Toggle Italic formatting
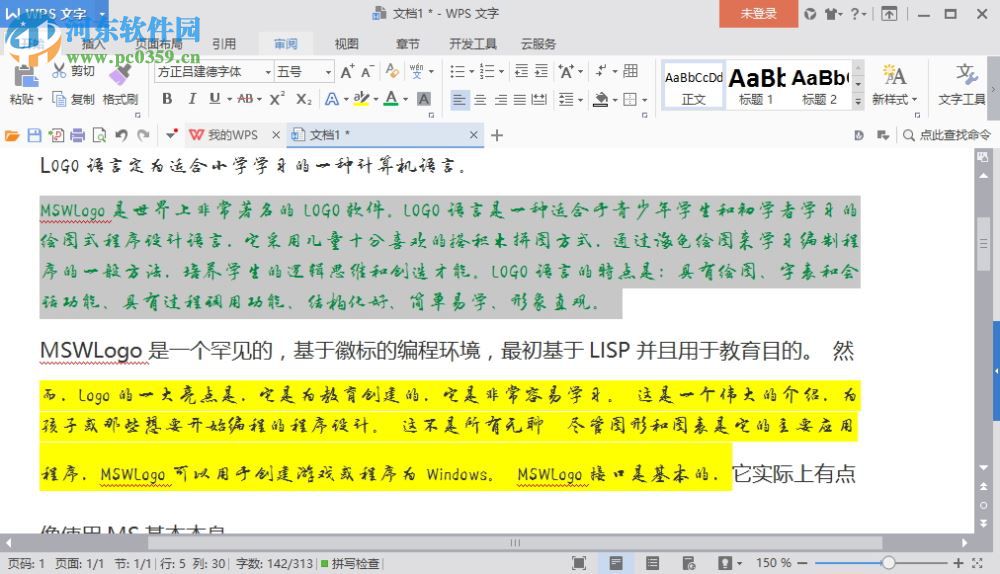The width and height of the screenshot is (1000, 574). [191, 99]
